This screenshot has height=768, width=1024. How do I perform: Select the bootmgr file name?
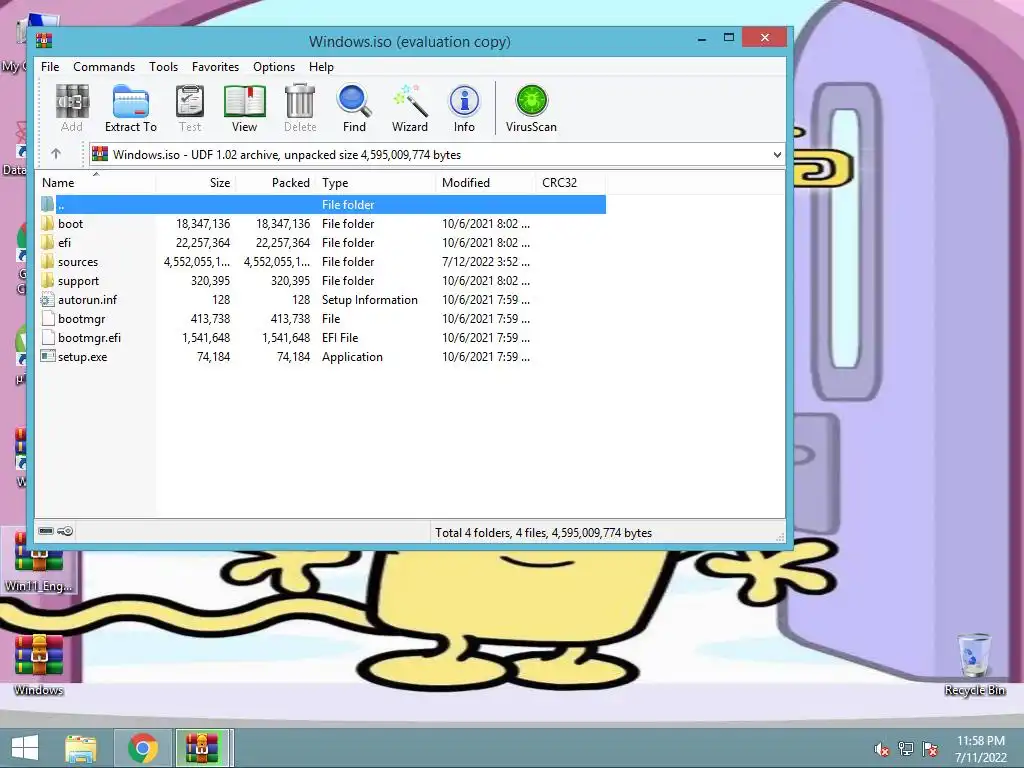pyautogui.click(x=82, y=319)
